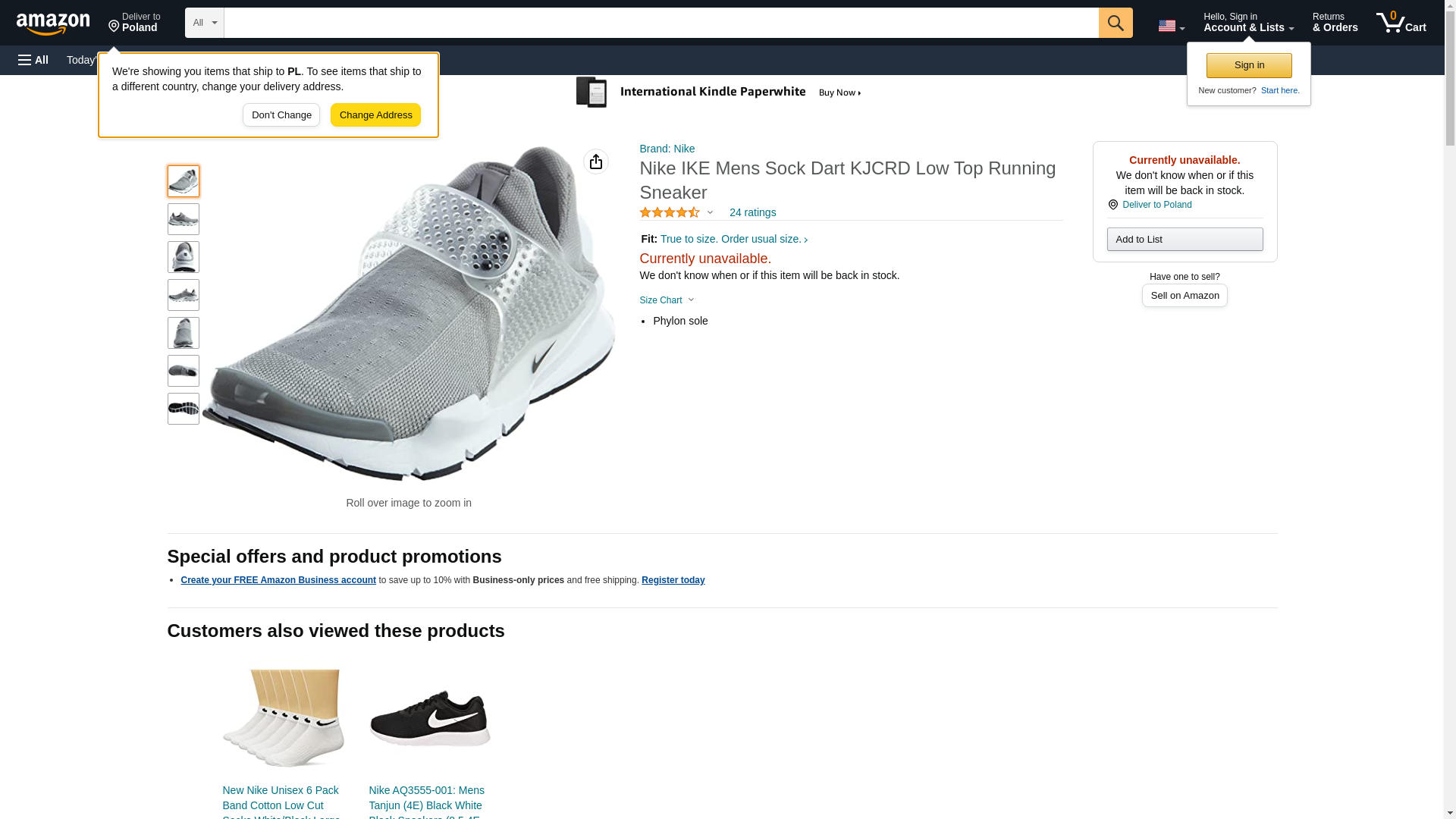This screenshot has height=819, width=1456.
Task: Expand the Size Chart dropdown
Action: pyautogui.click(x=667, y=300)
